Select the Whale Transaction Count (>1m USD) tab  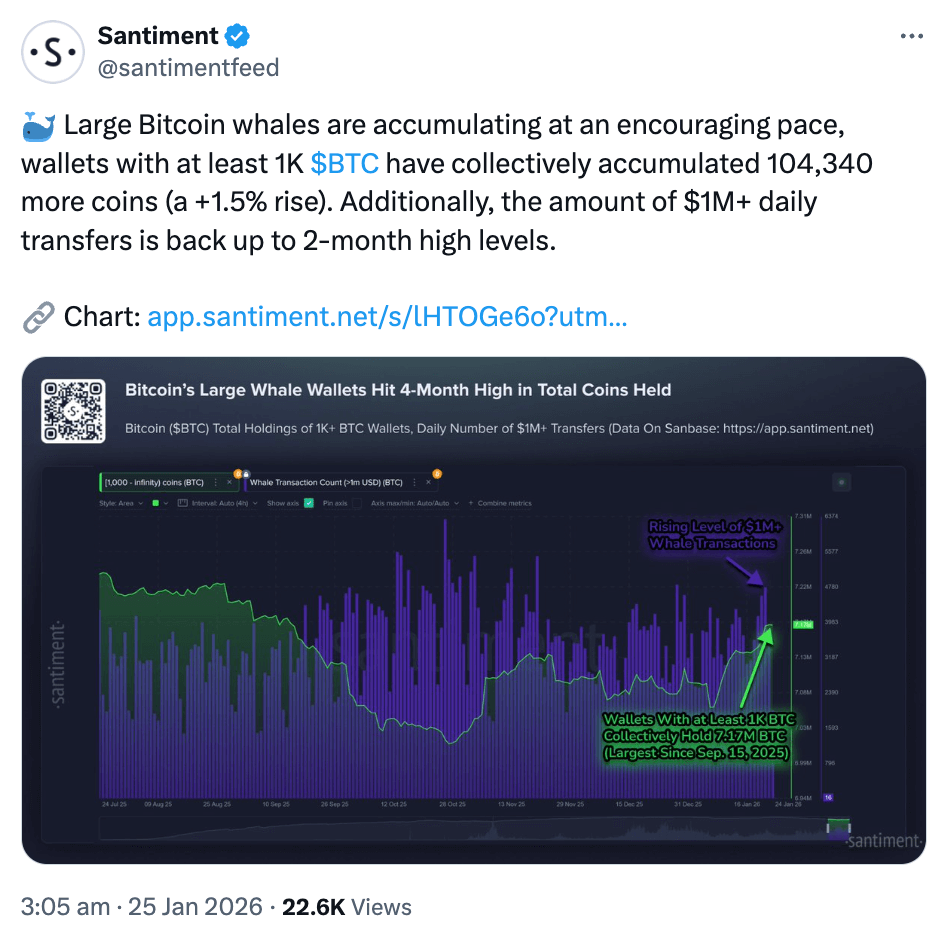click(x=325, y=482)
